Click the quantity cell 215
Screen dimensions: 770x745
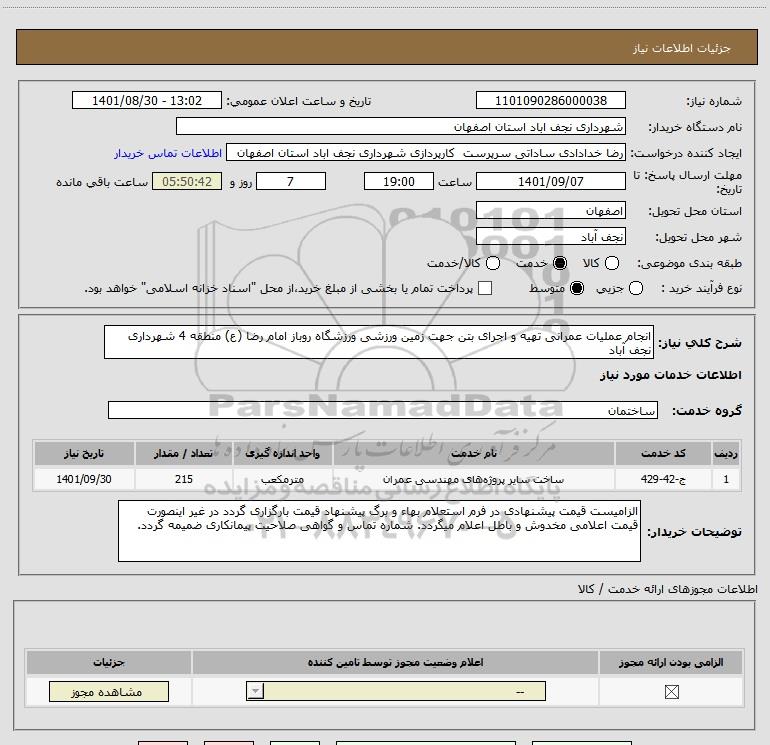[184, 479]
